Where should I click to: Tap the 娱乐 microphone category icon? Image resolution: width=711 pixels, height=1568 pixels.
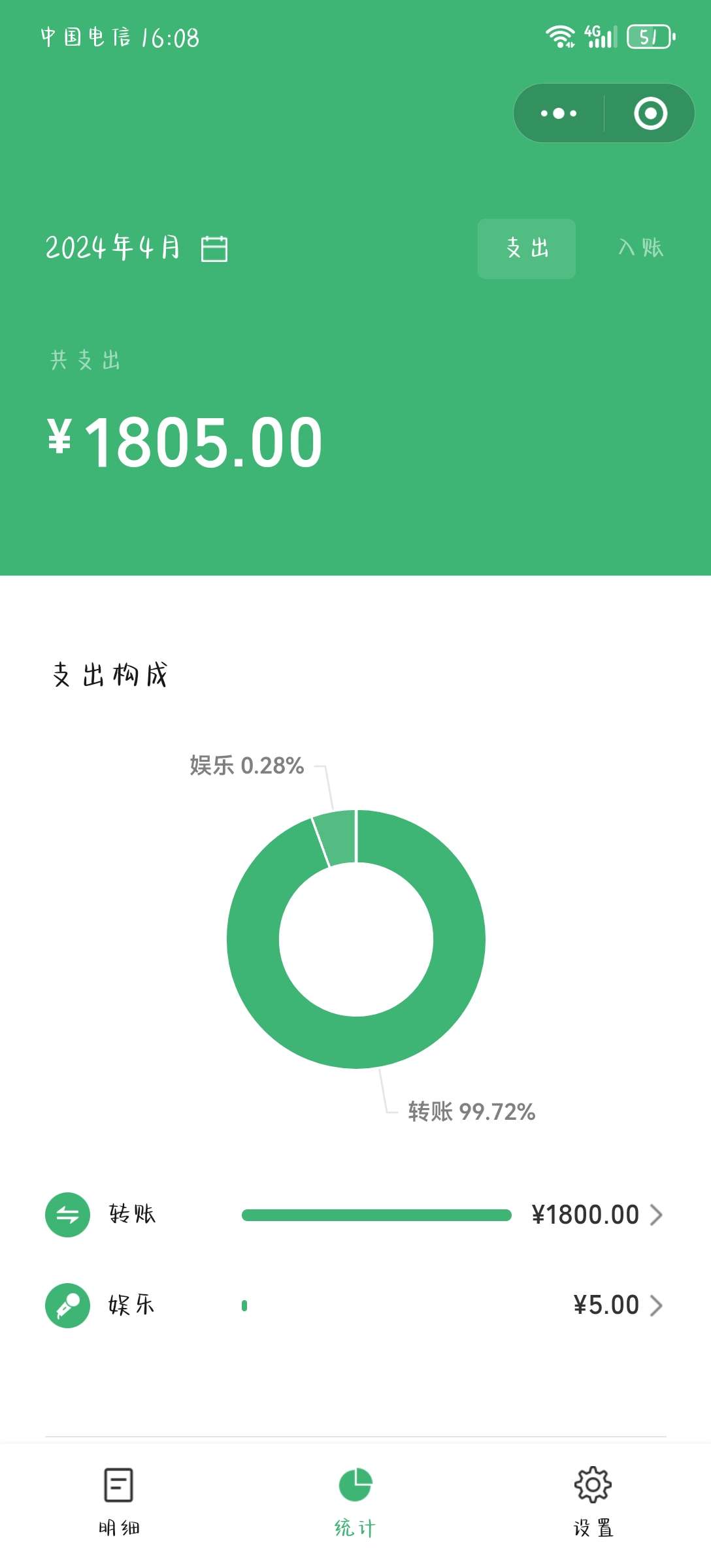point(67,1305)
